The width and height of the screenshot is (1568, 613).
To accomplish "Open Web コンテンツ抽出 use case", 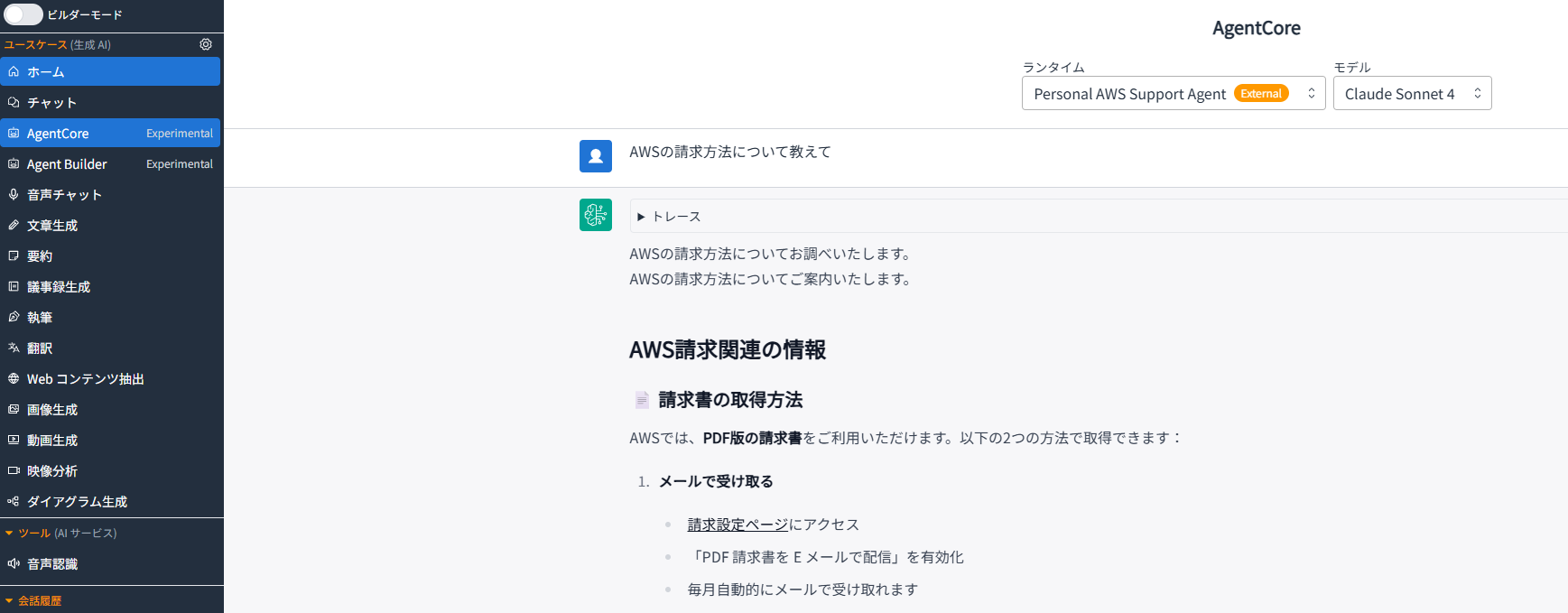I will point(110,378).
